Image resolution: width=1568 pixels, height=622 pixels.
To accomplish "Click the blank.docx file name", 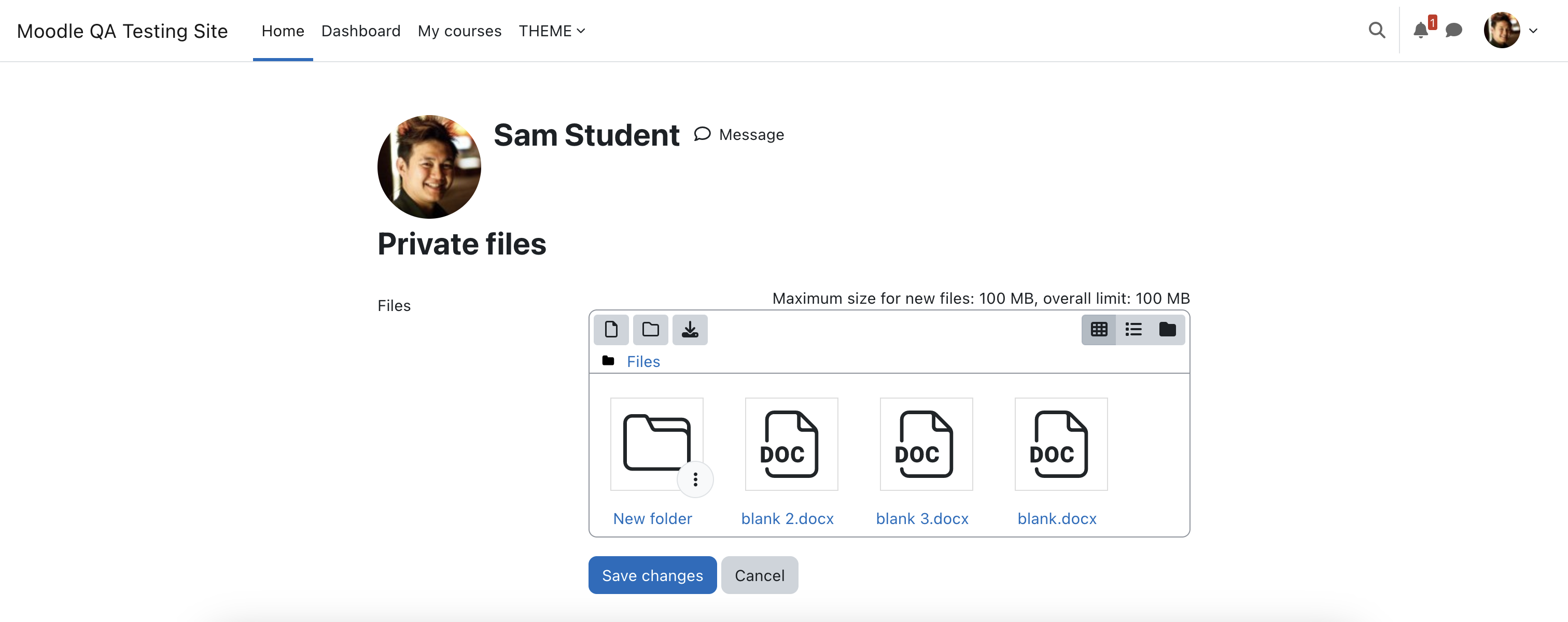I will 1057,518.
